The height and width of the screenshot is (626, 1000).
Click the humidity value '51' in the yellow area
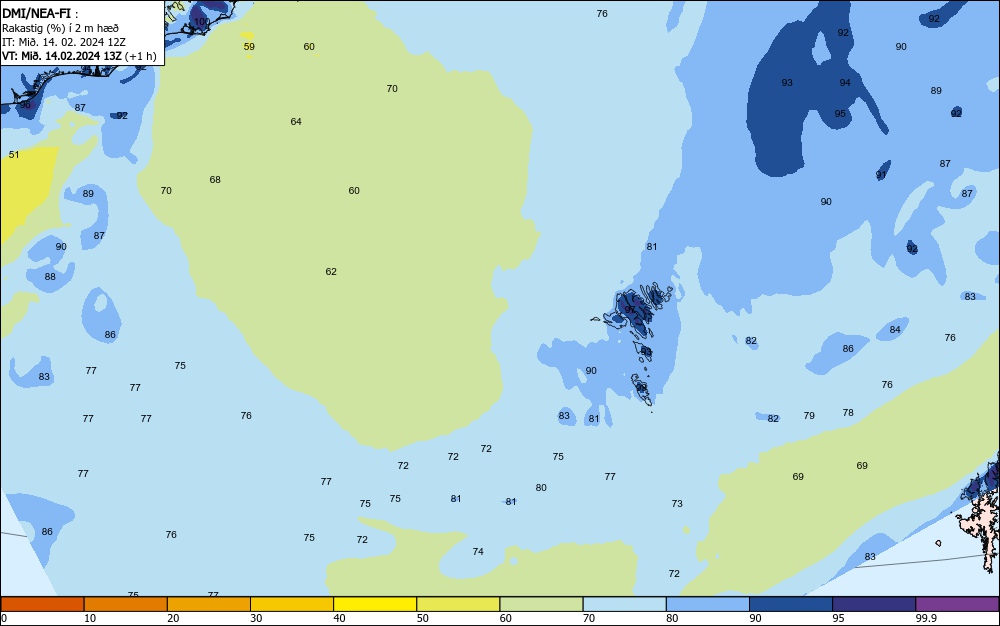click(14, 155)
